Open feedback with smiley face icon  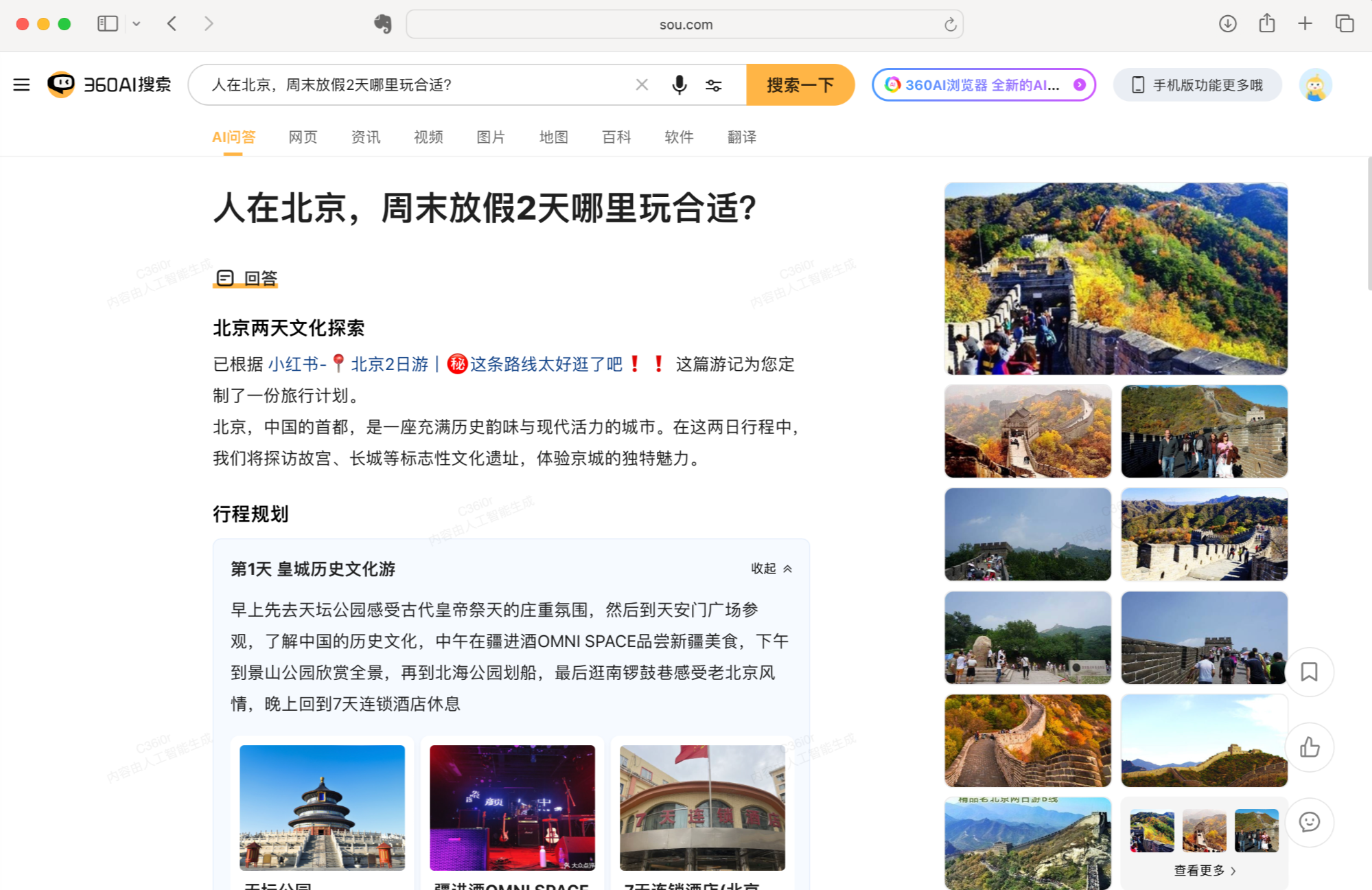tap(1309, 822)
